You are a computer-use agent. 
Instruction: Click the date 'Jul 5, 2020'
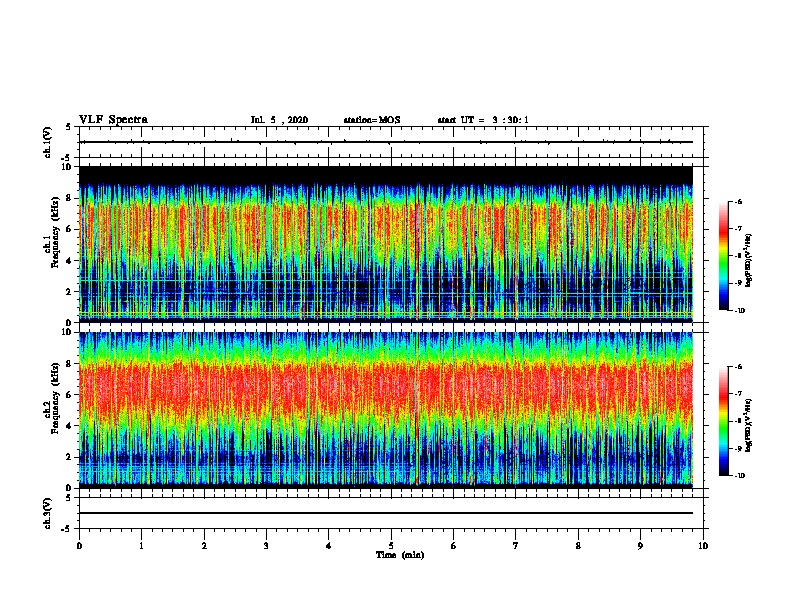click(279, 120)
